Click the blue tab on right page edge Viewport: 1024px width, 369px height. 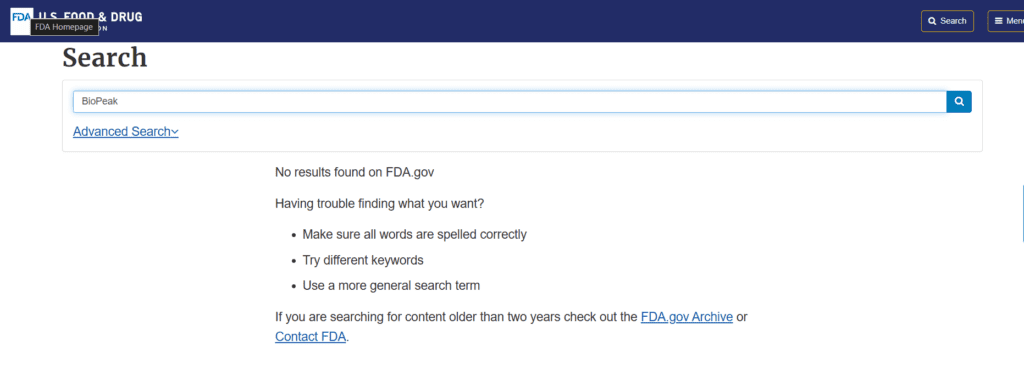click(x=1022, y=213)
